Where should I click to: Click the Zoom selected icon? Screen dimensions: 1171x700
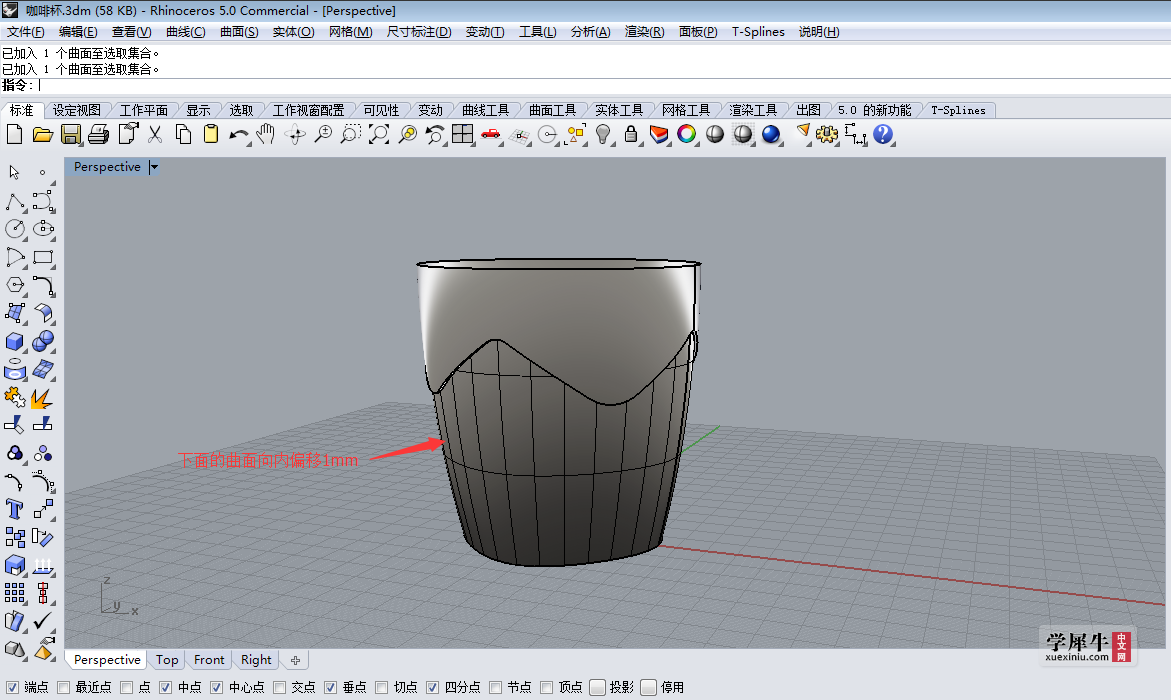tap(407, 134)
